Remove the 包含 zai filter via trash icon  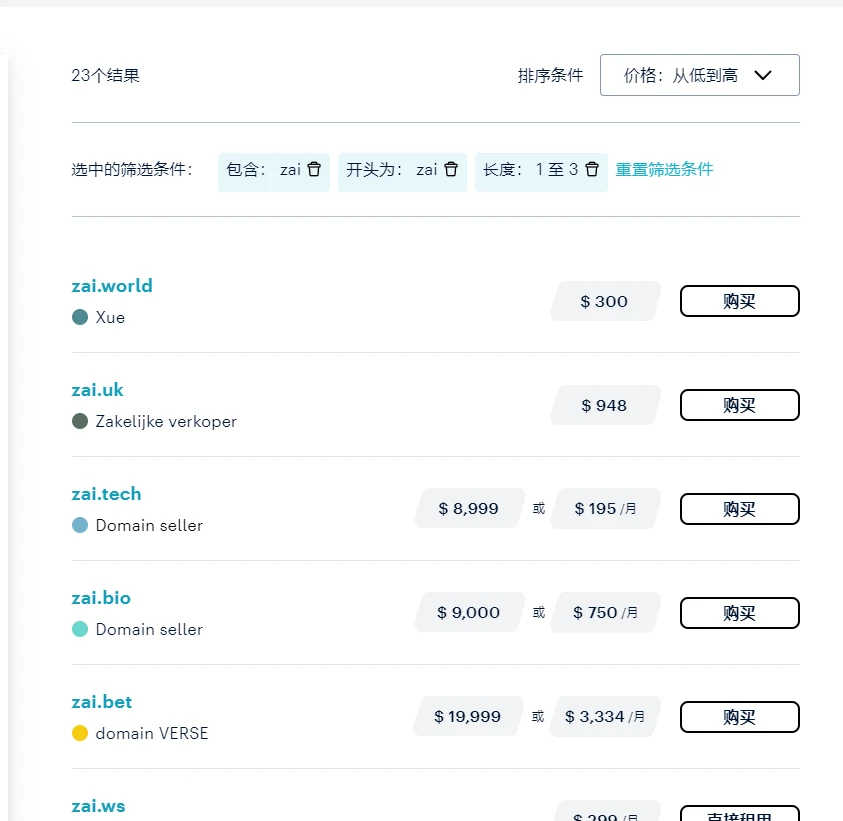tap(314, 169)
